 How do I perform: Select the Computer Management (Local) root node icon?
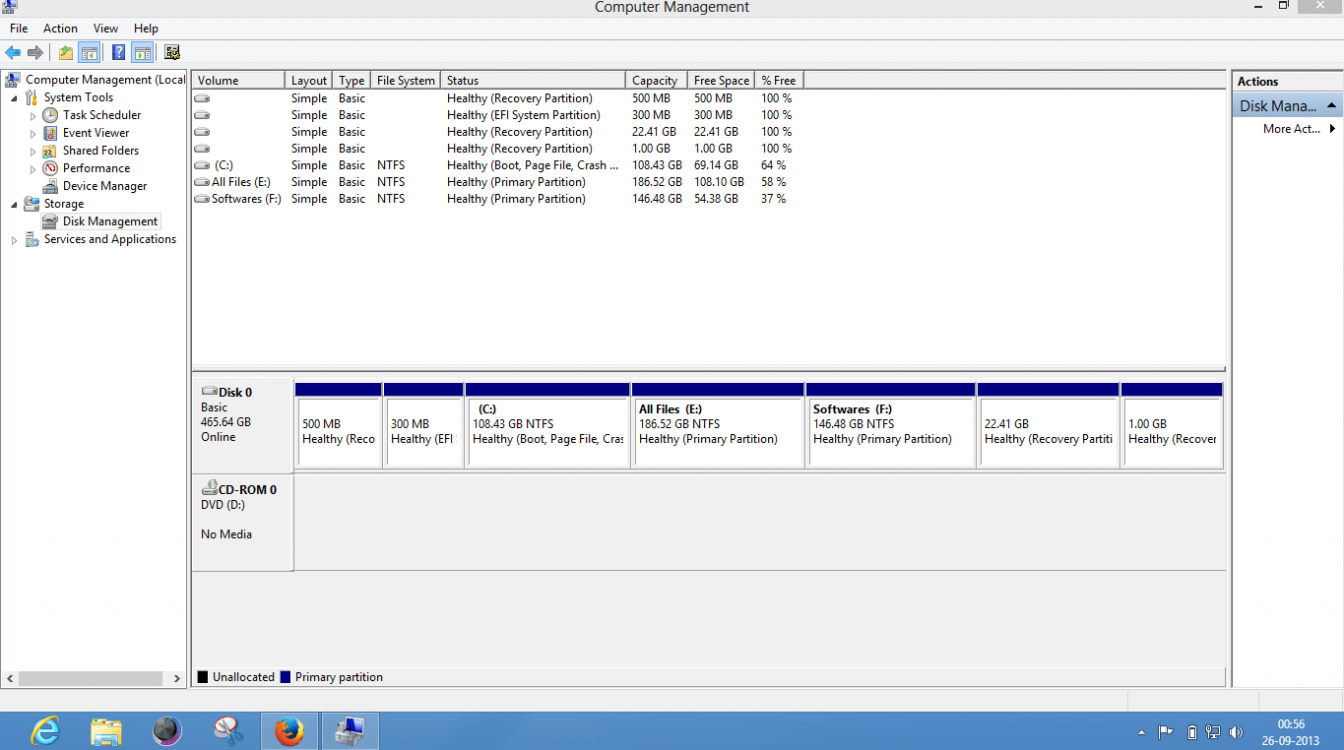pyautogui.click(x=13, y=79)
